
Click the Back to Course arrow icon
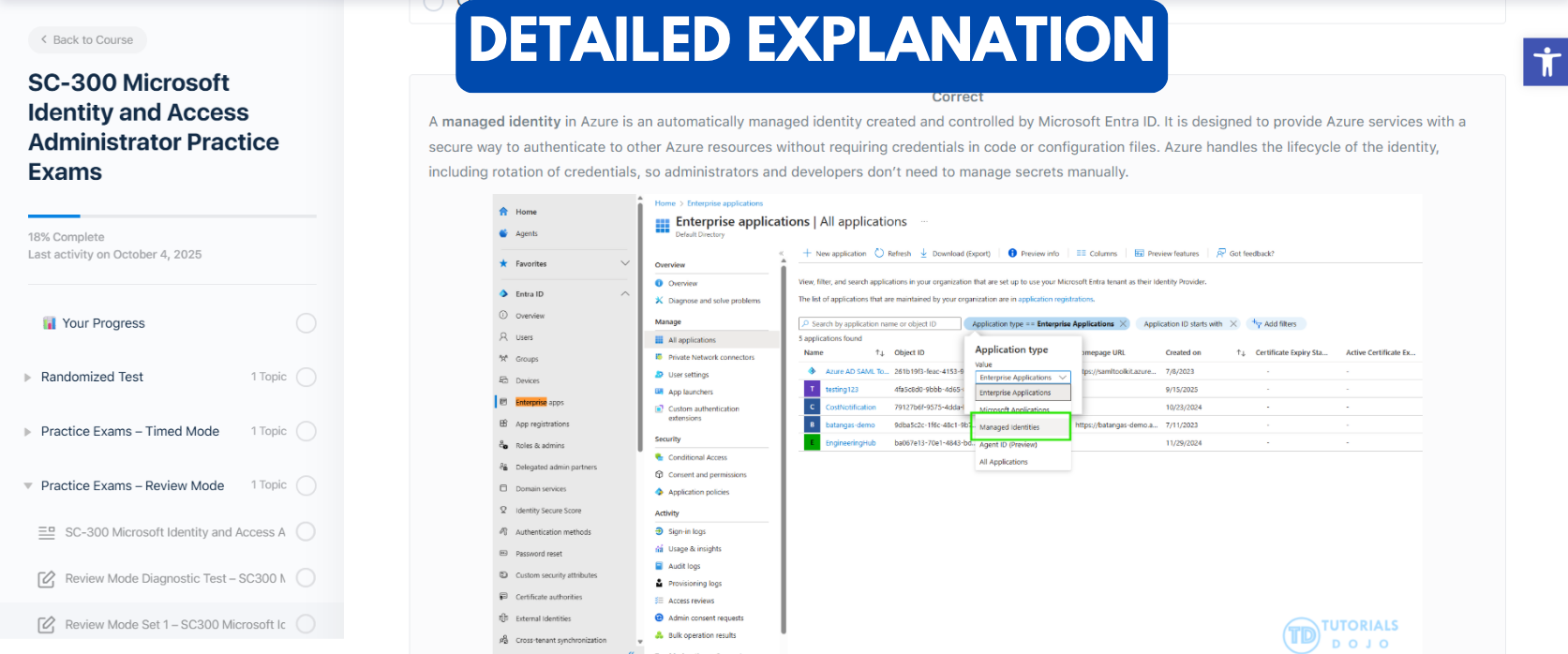[x=44, y=39]
